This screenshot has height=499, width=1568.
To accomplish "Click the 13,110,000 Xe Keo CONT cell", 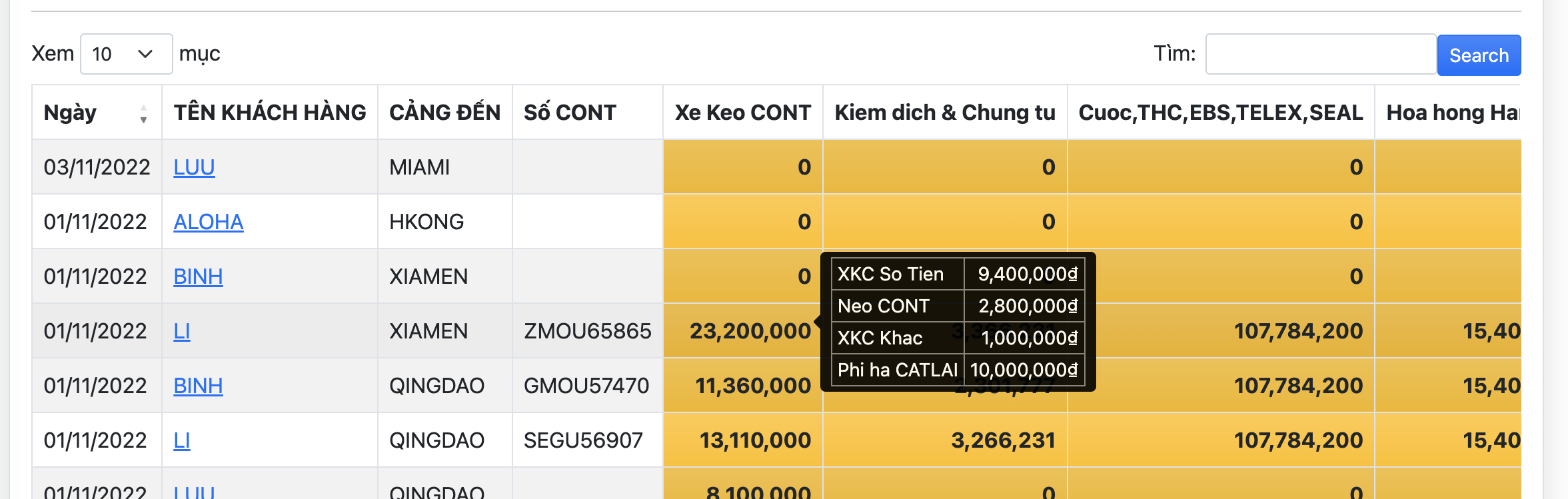I will coord(754,440).
